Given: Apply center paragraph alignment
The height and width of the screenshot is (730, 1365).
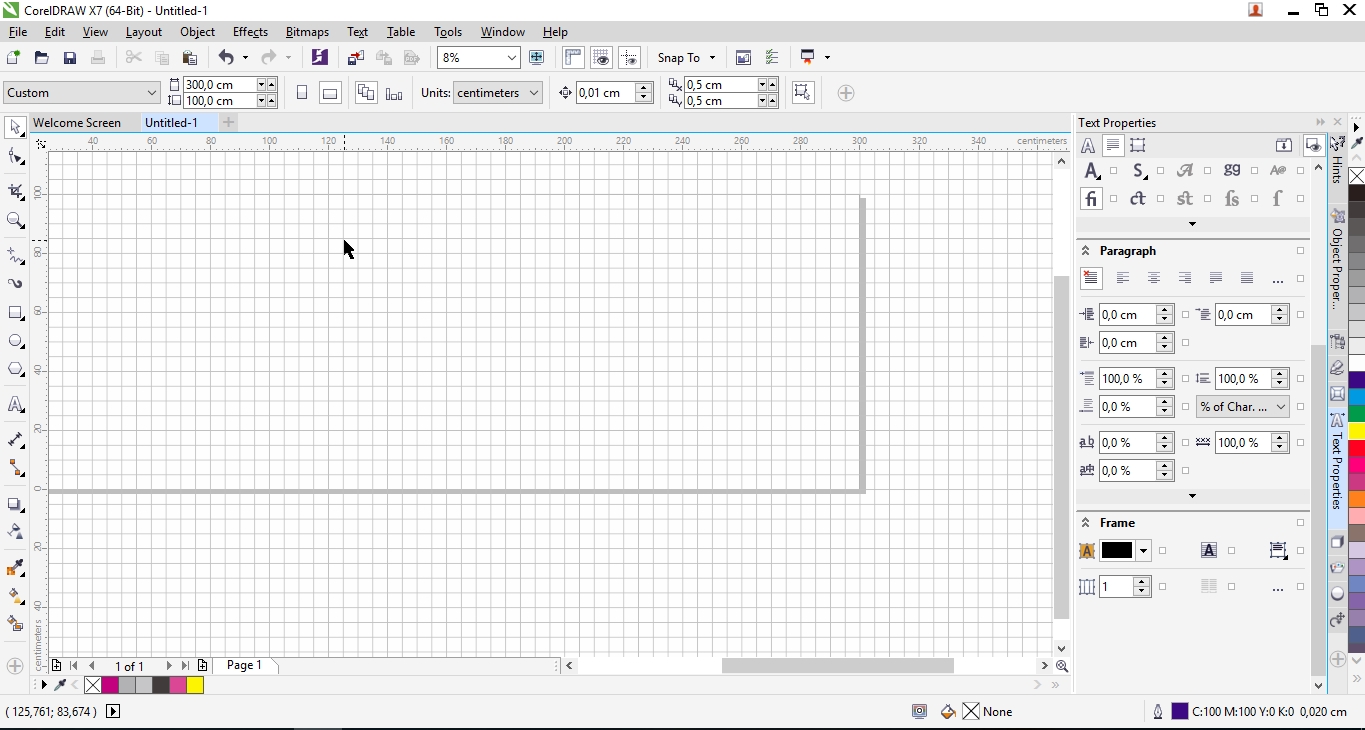Looking at the screenshot, I should pos(1154,278).
